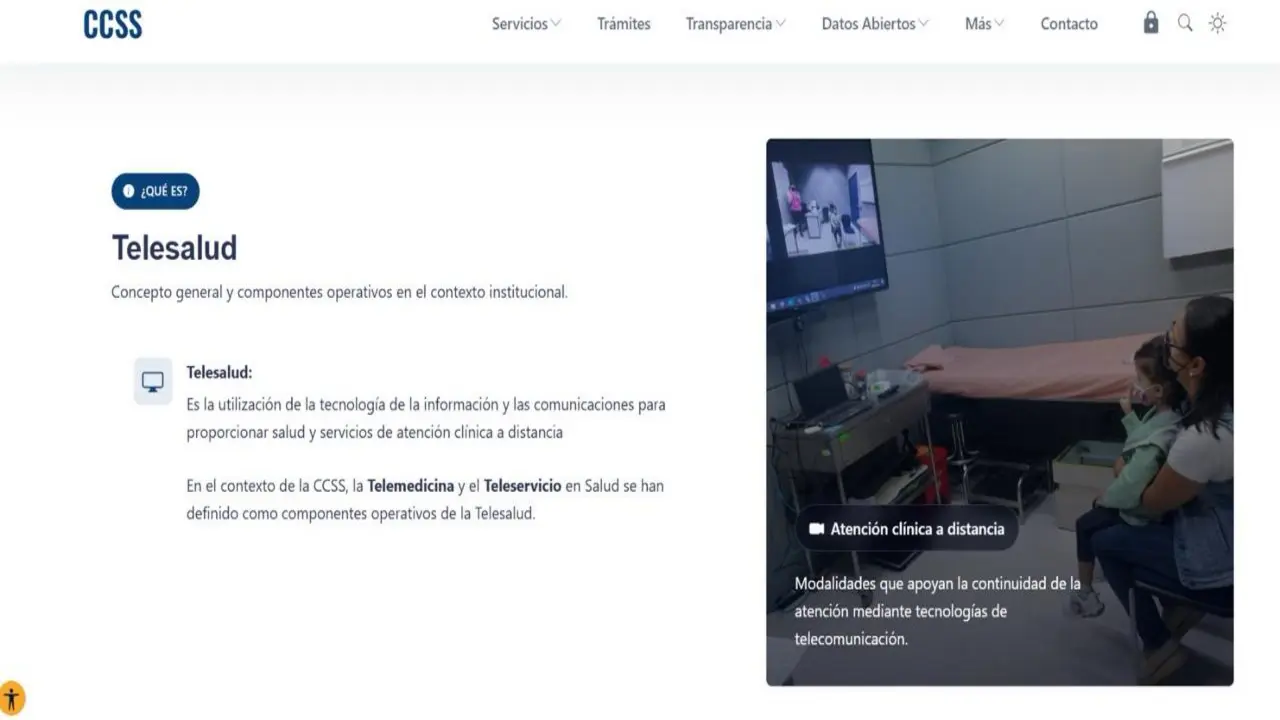1280x720 pixels.
Task: Click 'Es la utilización de la tecnología' paragraph
Action: [x=426, y=419]
